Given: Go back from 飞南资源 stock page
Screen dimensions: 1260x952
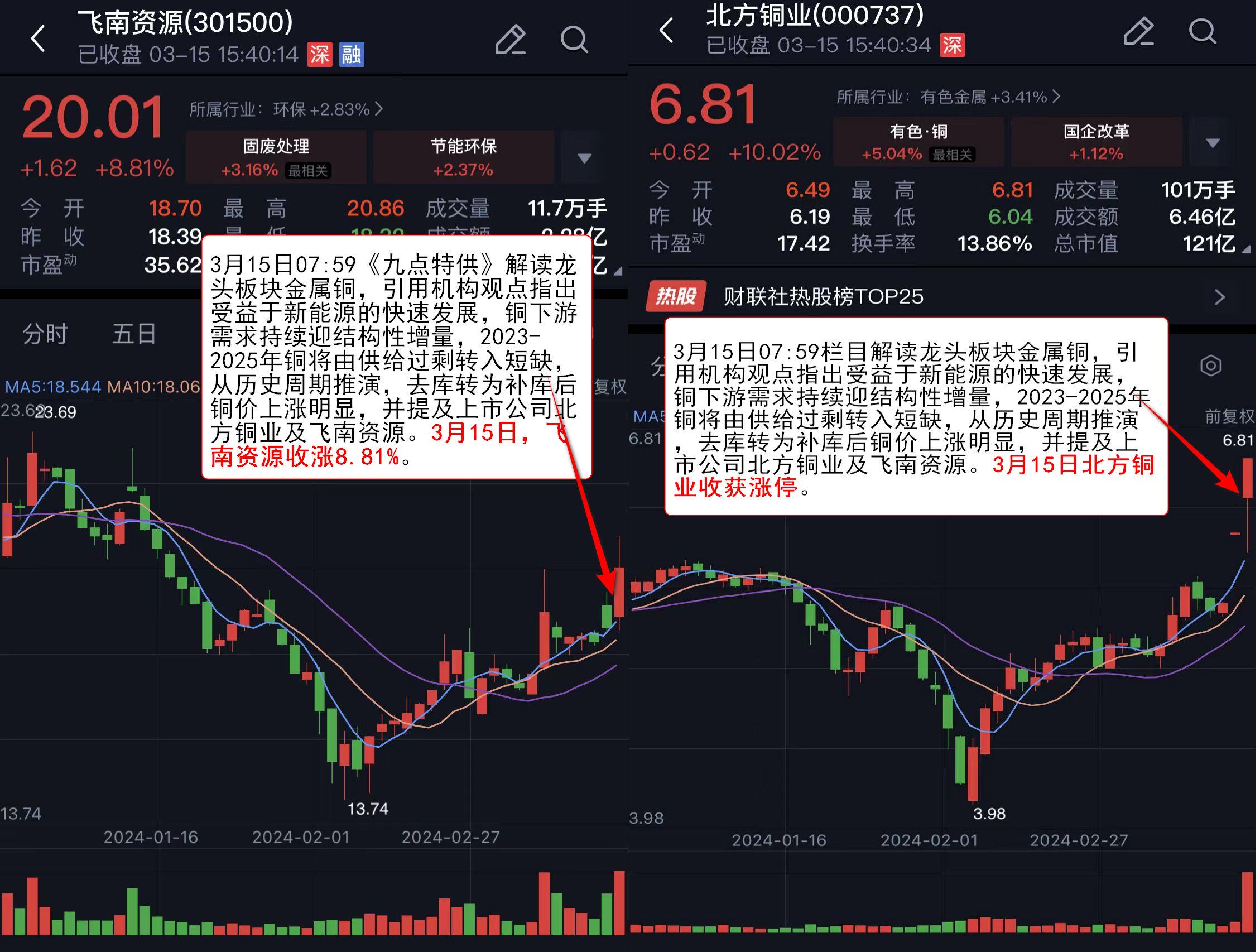Looking at the screenshot, I should pos(38,39).
